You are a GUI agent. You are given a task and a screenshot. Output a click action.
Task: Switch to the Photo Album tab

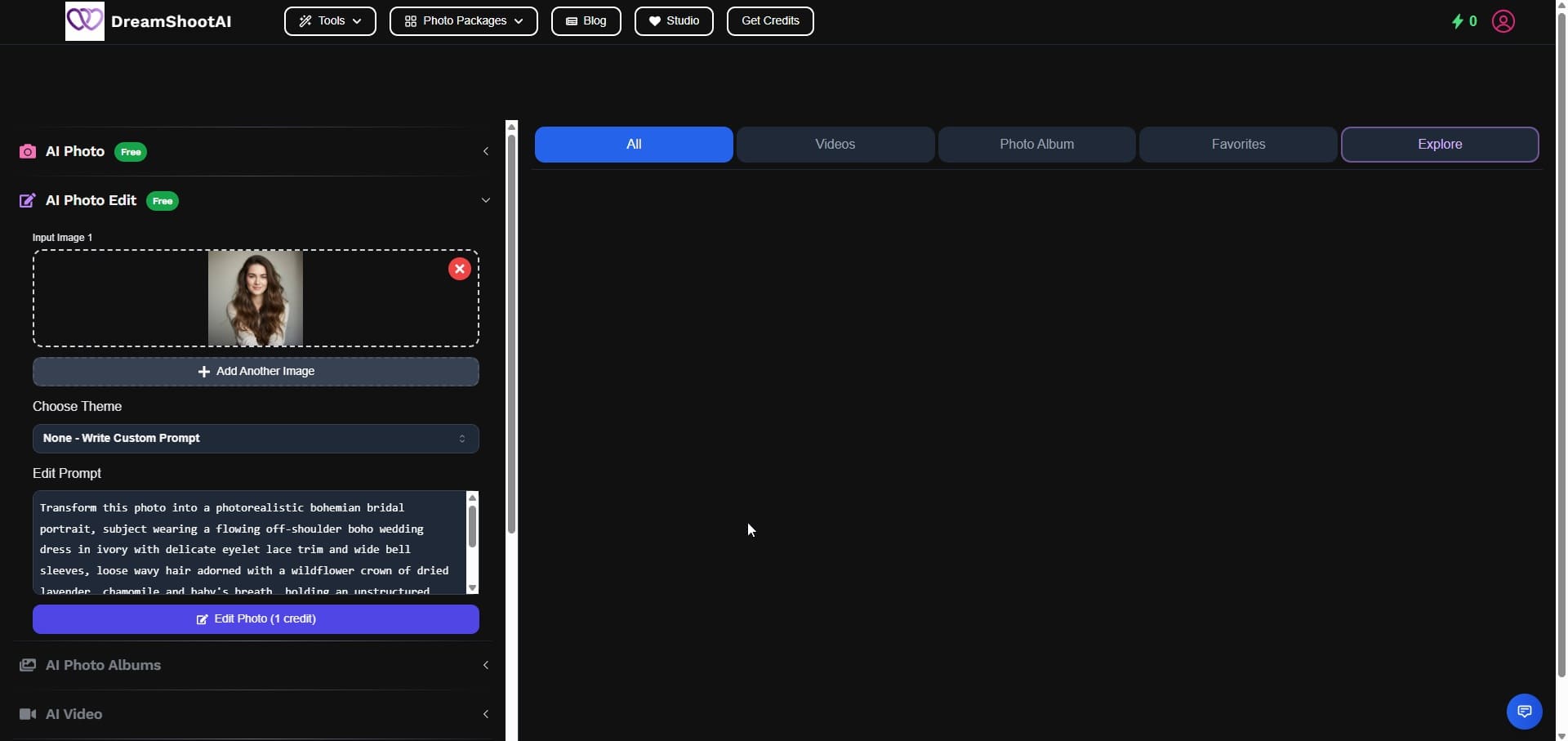tap(1036, 144)
